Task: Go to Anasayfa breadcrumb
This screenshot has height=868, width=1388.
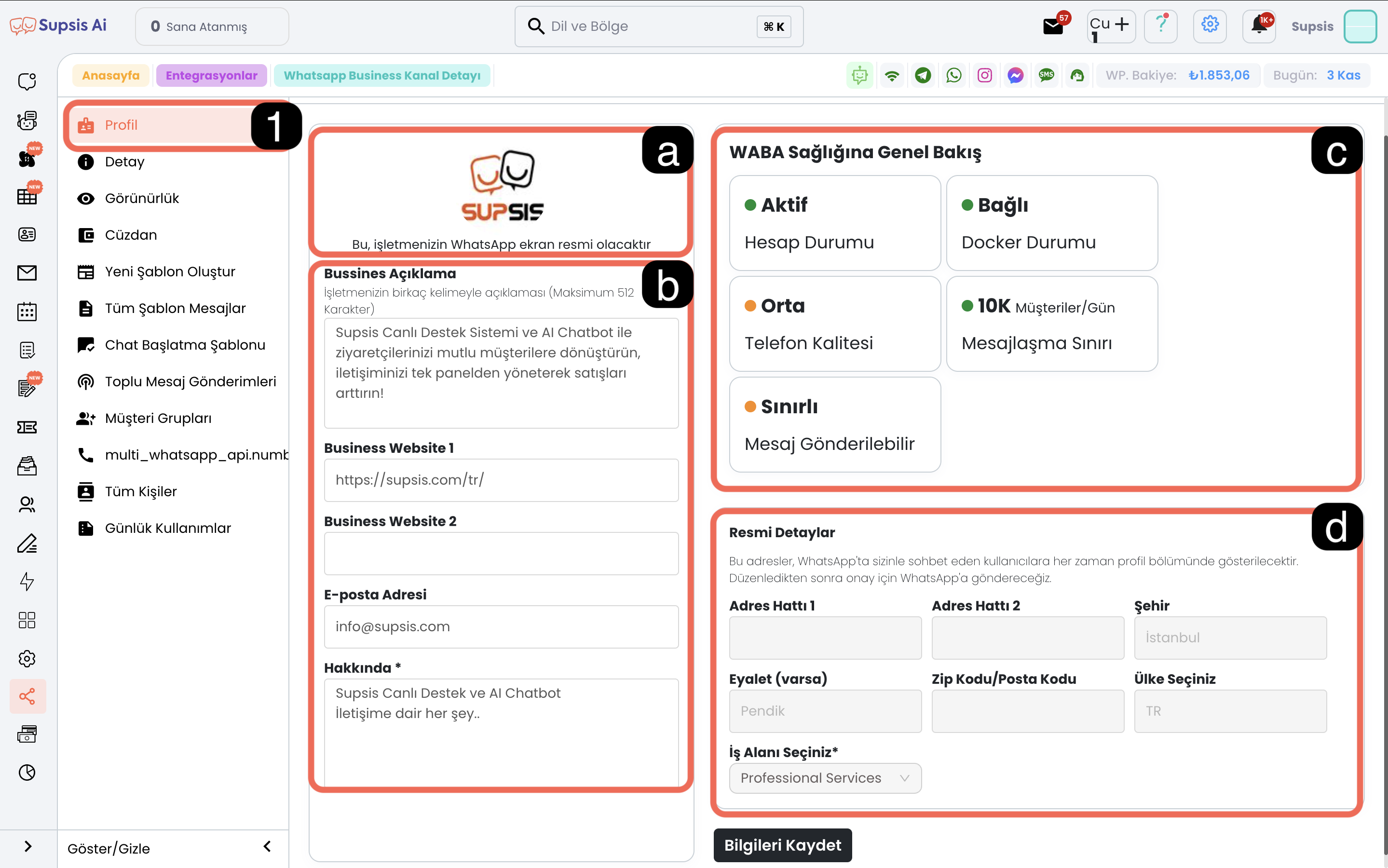Action: click(111, 75)
